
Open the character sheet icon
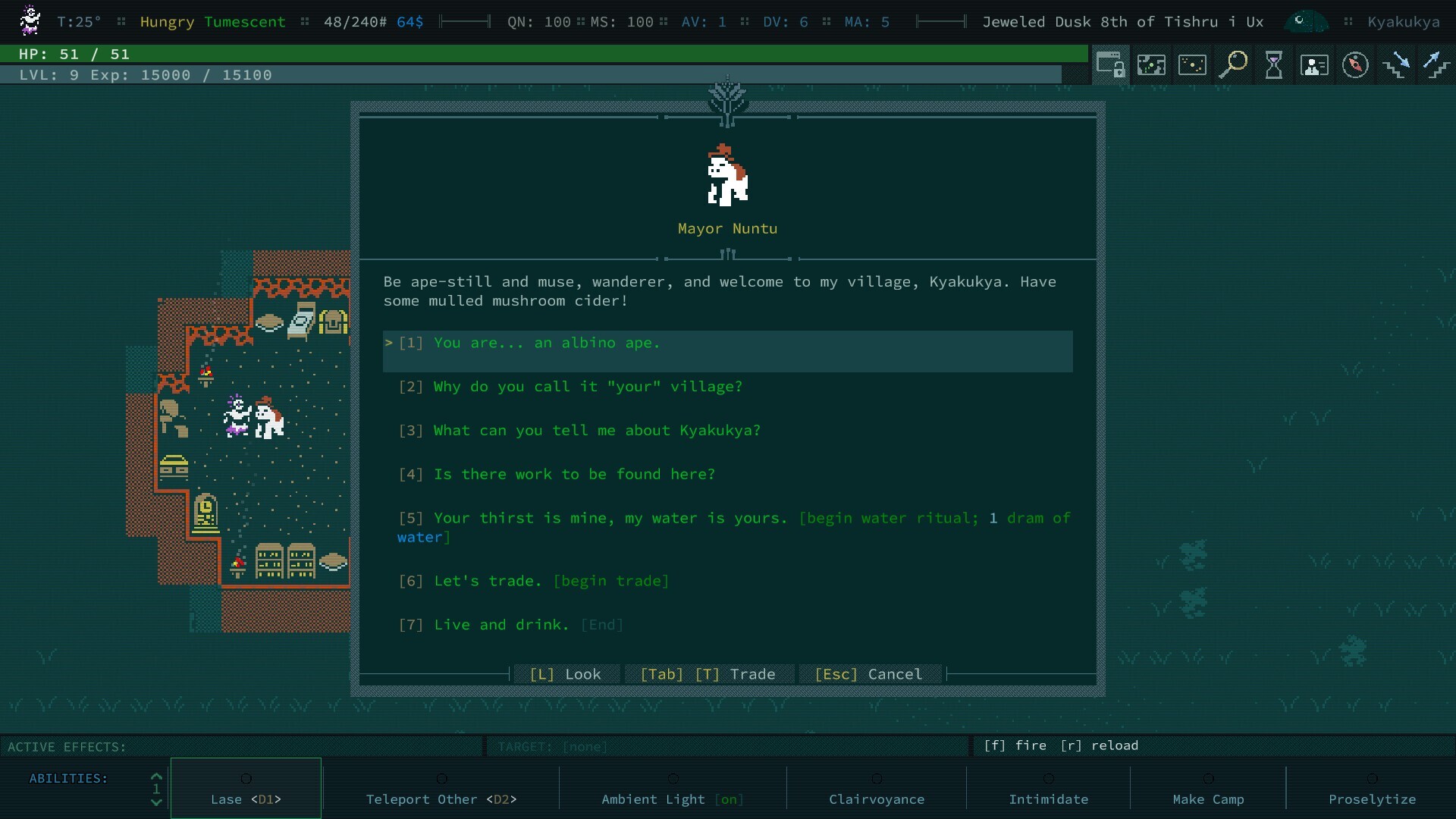click(1315, 65)
